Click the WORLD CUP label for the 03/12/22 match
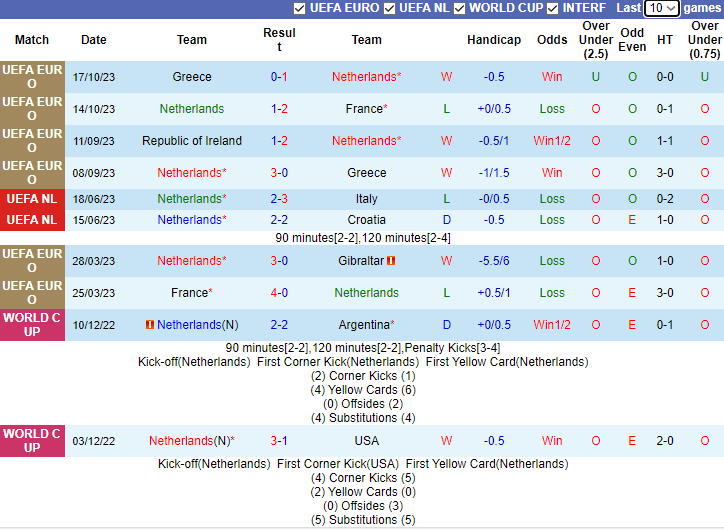This screenshot has height=530, width=724. (32, 441)
